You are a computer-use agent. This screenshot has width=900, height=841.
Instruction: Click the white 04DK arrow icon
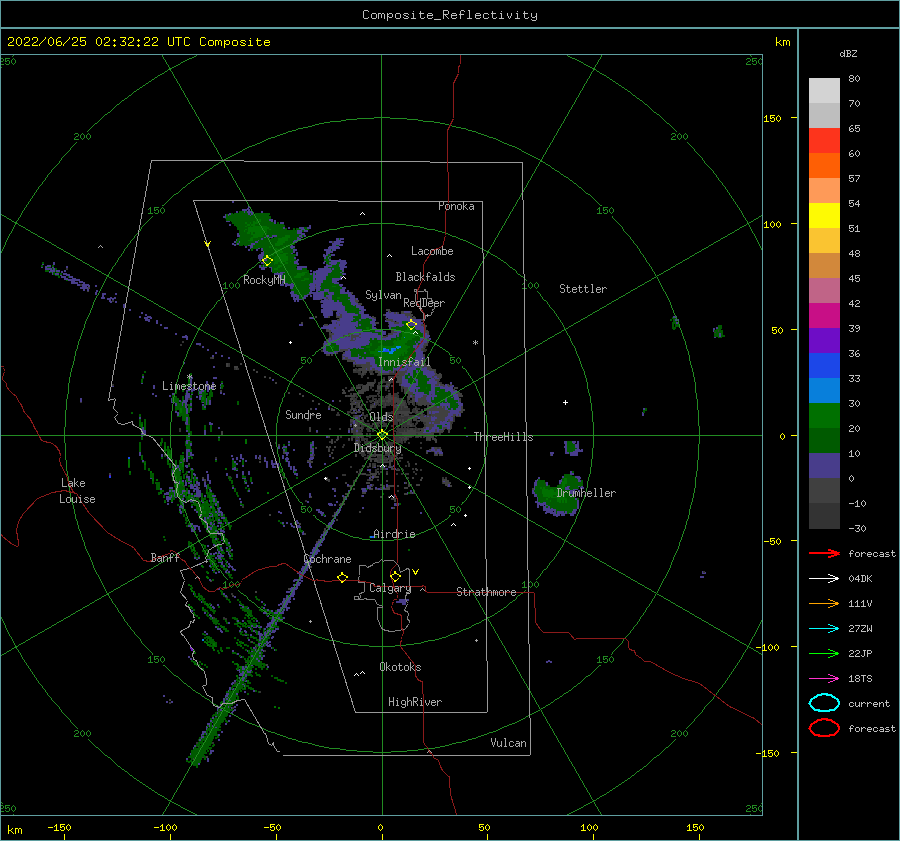tap(824, 579)
